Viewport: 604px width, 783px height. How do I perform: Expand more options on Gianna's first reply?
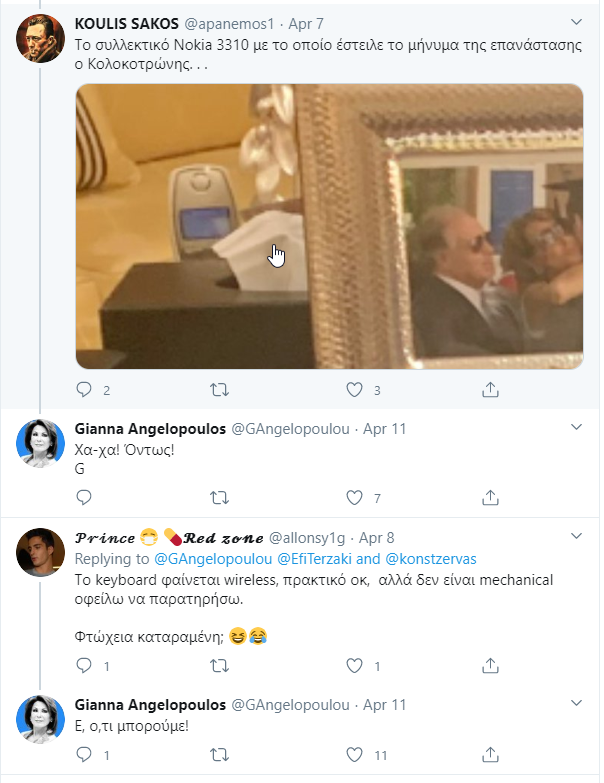click(x=576, y=427)
